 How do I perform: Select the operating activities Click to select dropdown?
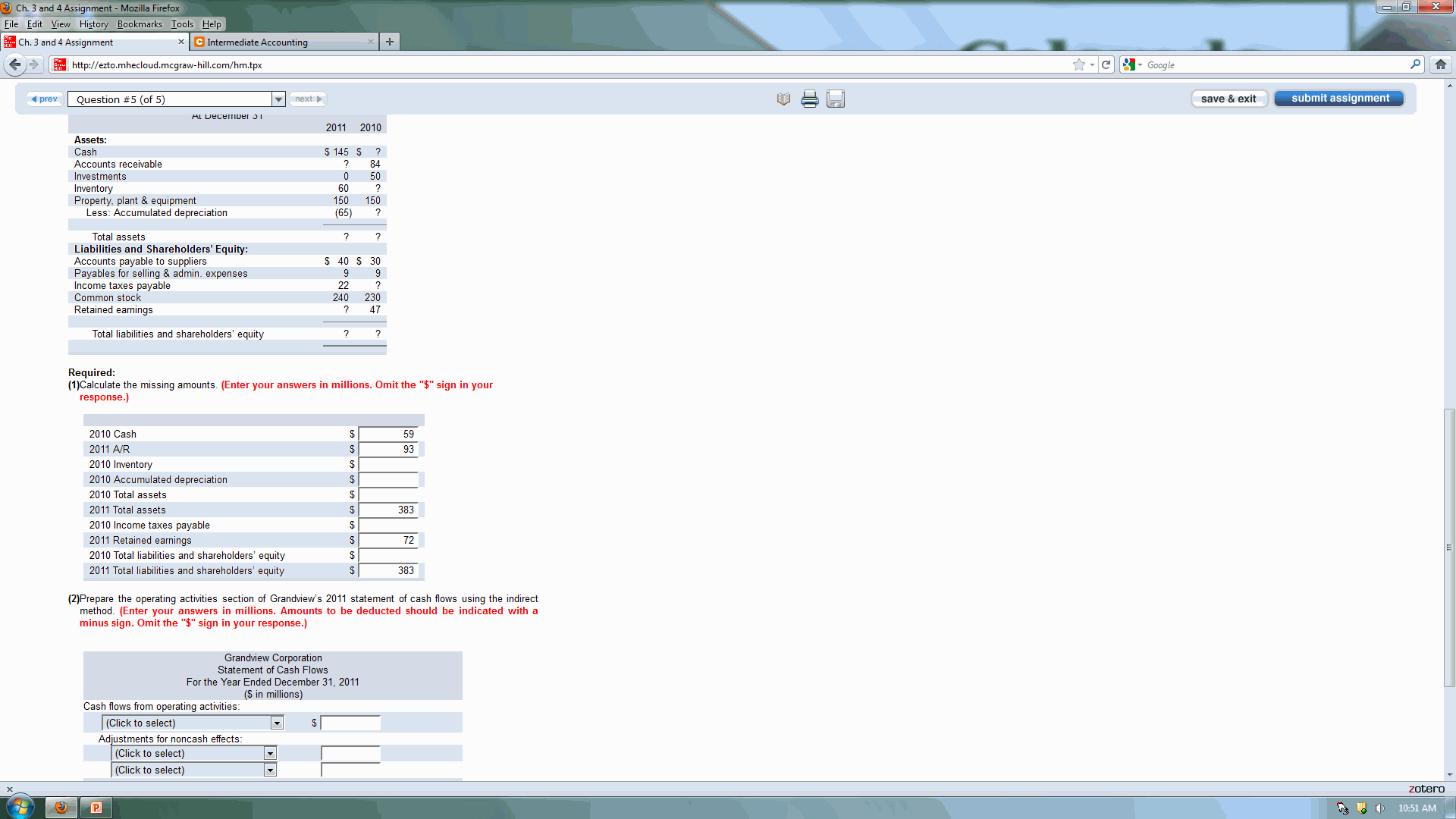(192, 722)
